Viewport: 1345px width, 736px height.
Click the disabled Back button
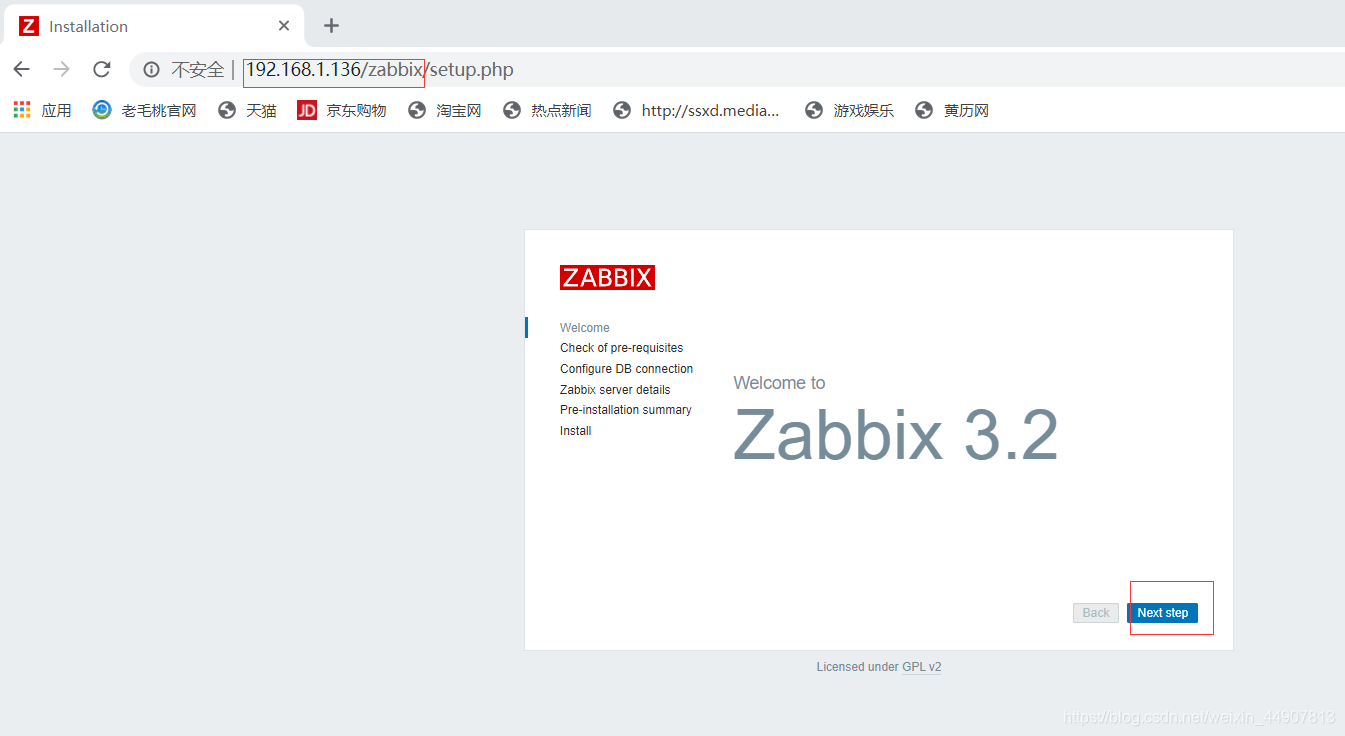coord(1096,613)
